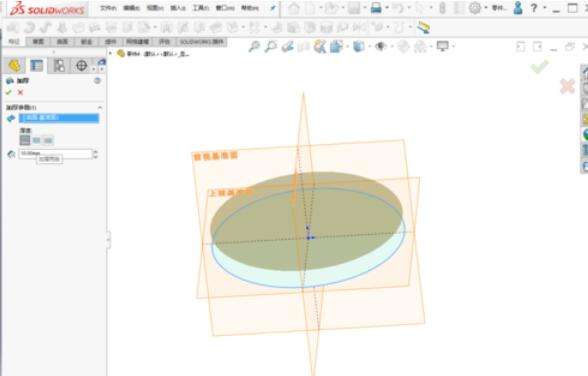Viewport: 588px width, 376px height.
Task: Click the Save icon in top toolbar
Action: [354, 8]
